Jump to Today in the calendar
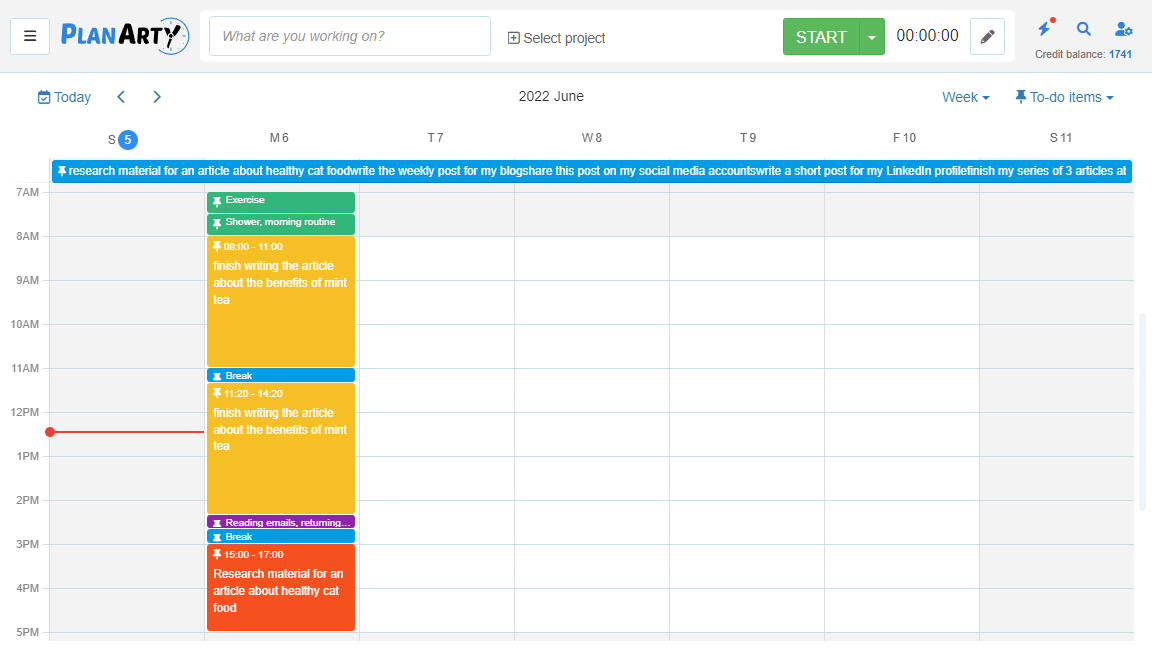Viewport: 1152px width, 647px height. click(x=64, y=97)
